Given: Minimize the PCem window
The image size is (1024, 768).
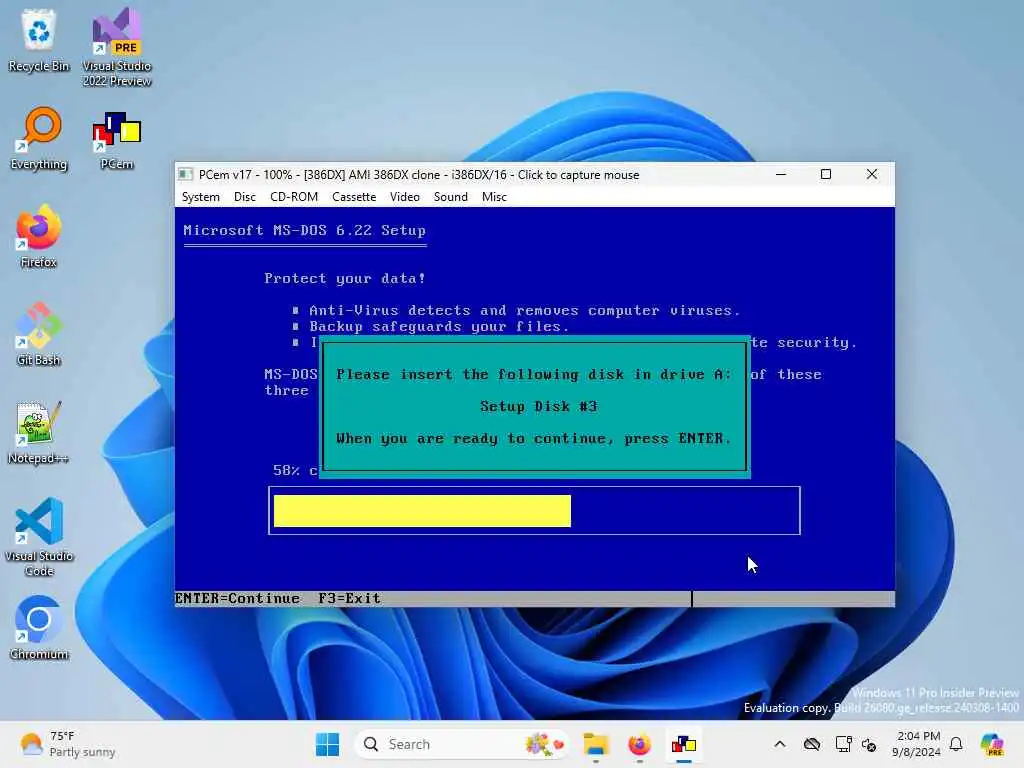Looking at the screenshot, I should click(x=781, y=174).
